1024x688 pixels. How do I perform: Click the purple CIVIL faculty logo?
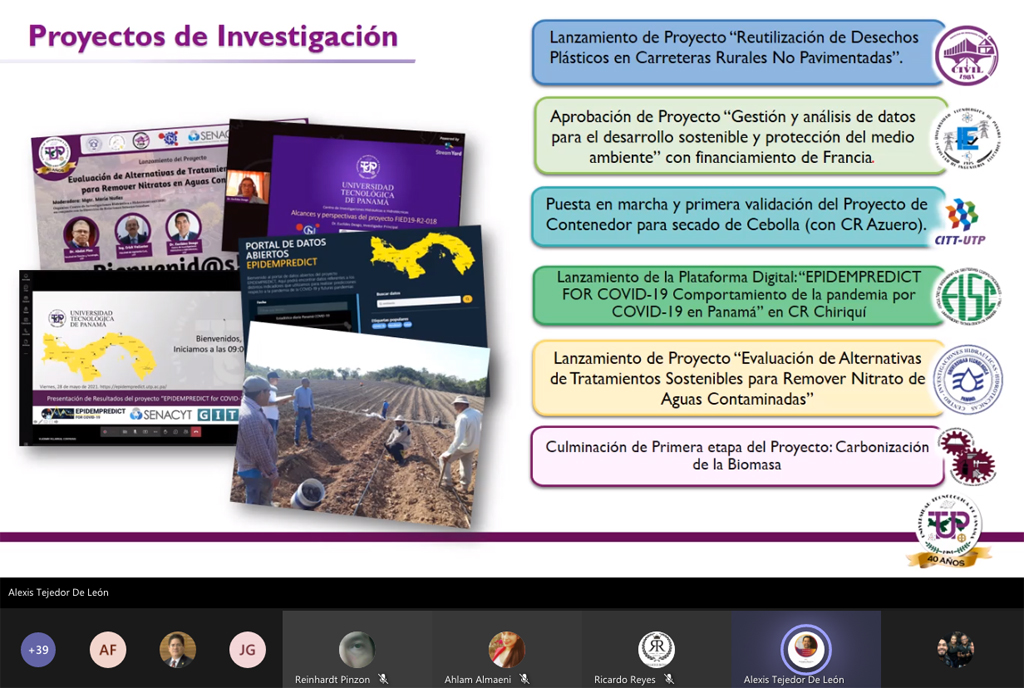pyautogui.click(x=965, y=54)
